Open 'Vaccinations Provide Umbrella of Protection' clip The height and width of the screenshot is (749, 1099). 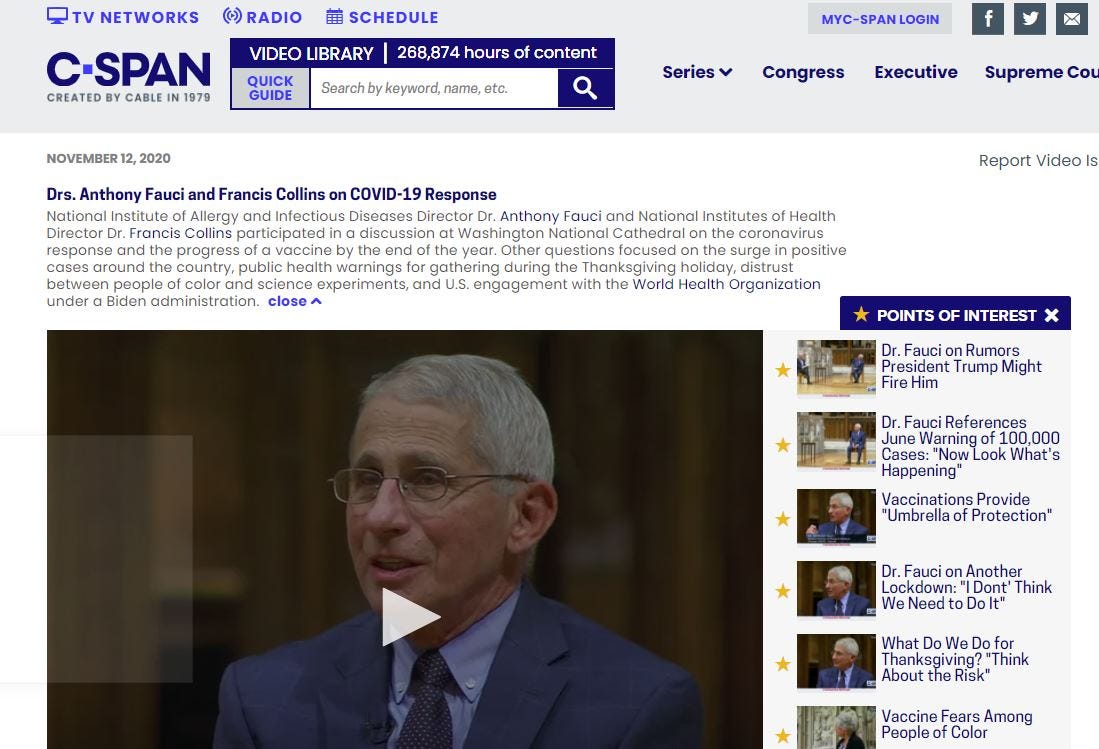point(967,507)
